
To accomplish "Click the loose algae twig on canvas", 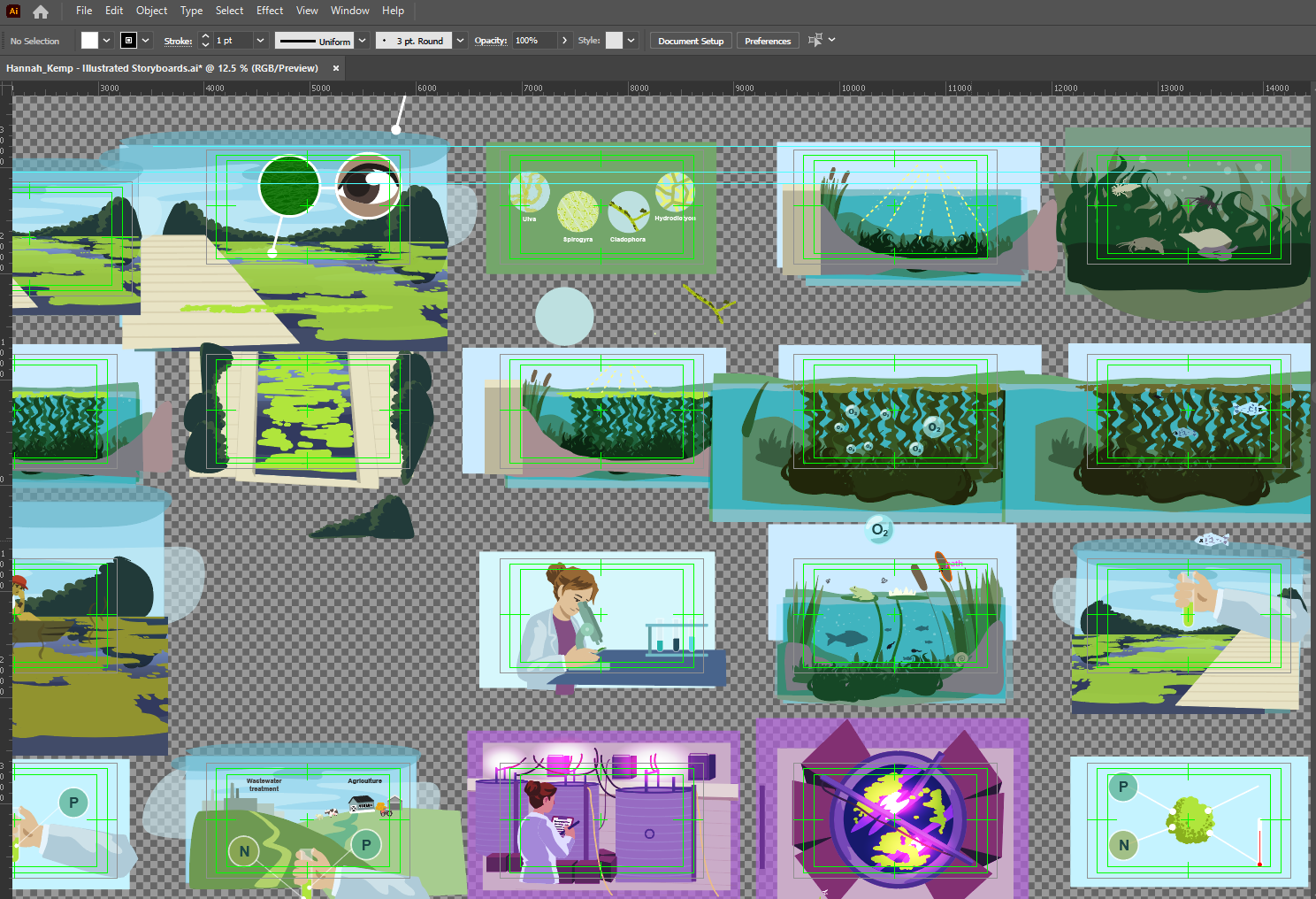I will click(x=708, y=303).
